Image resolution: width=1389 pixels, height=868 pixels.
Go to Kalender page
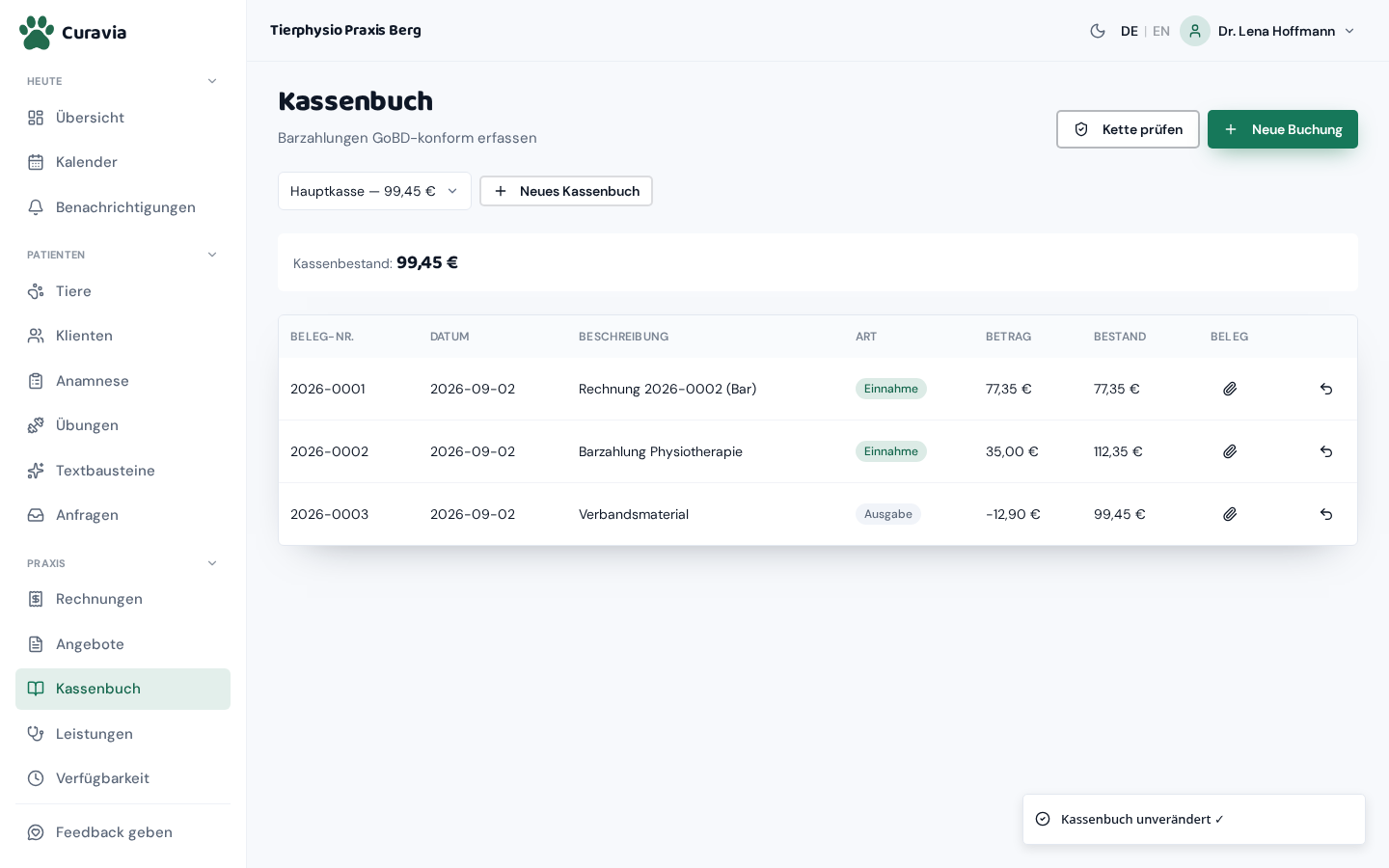click(x=123, y=162)
